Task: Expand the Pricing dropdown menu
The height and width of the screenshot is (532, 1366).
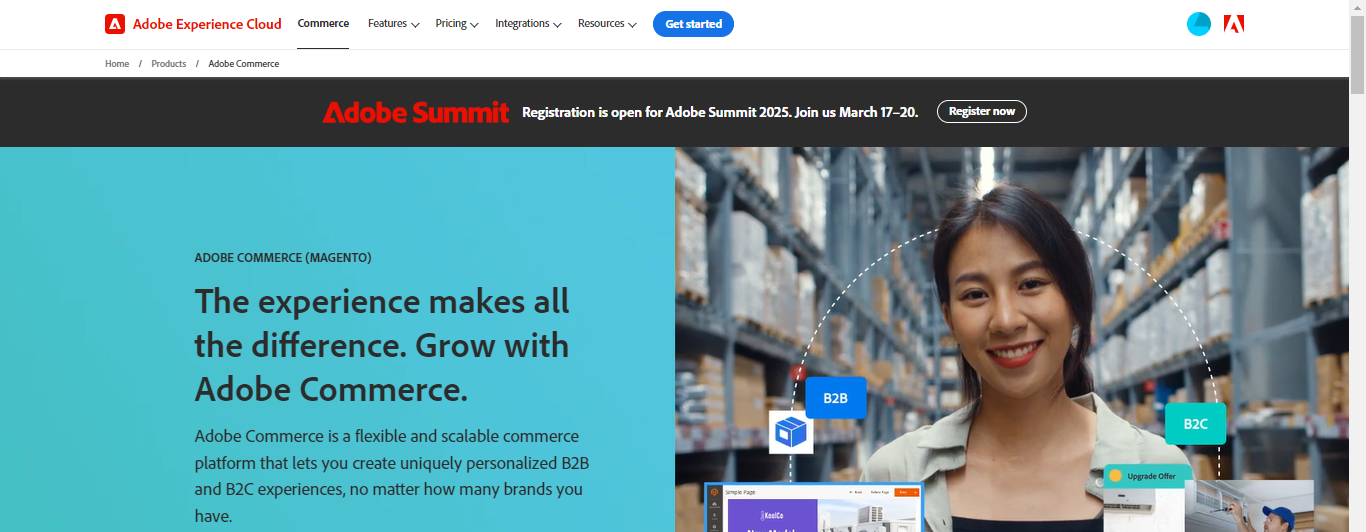Action: [x=457, y=24]
